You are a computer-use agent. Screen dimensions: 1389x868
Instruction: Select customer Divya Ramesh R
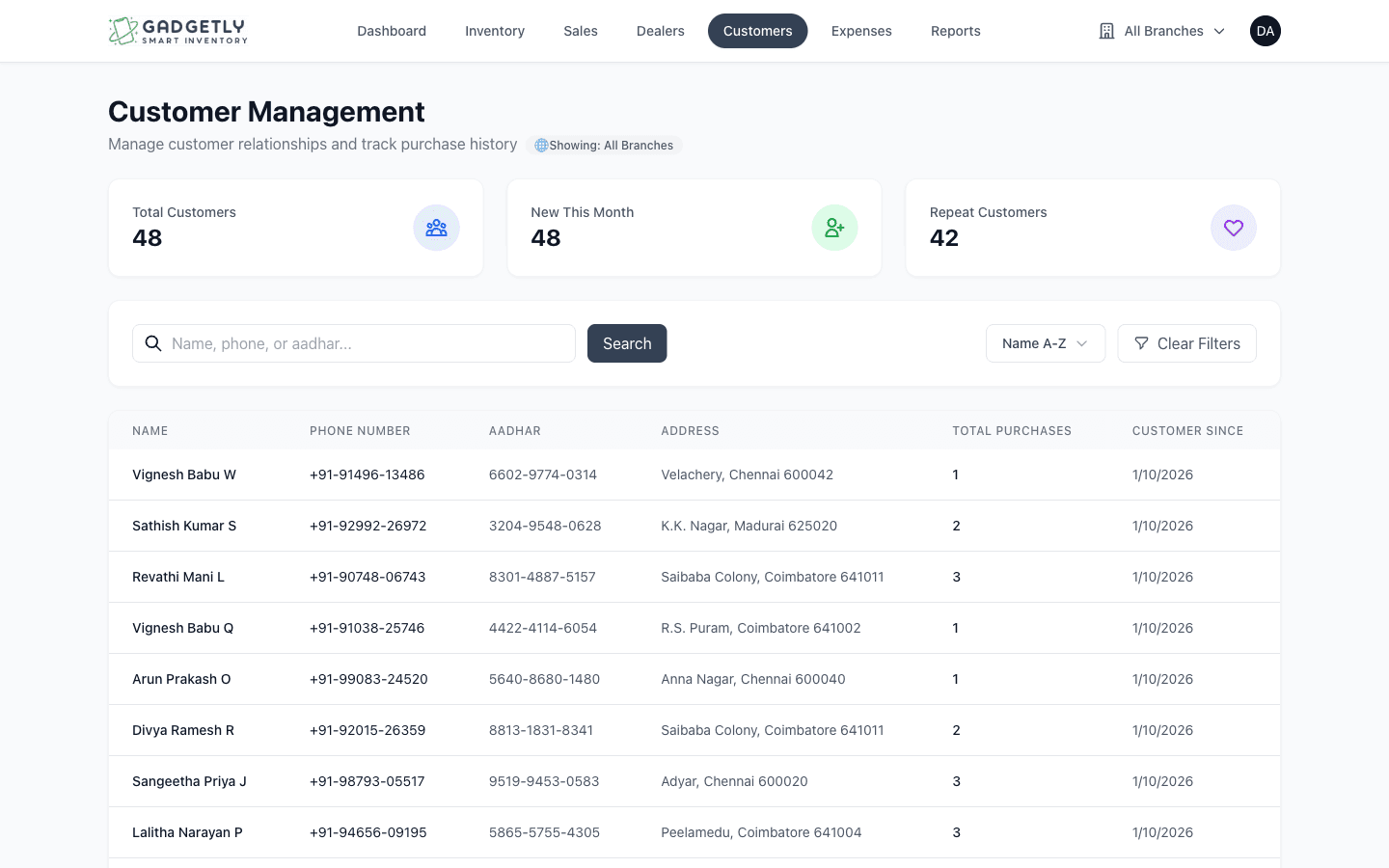click(x=183, y=730)
